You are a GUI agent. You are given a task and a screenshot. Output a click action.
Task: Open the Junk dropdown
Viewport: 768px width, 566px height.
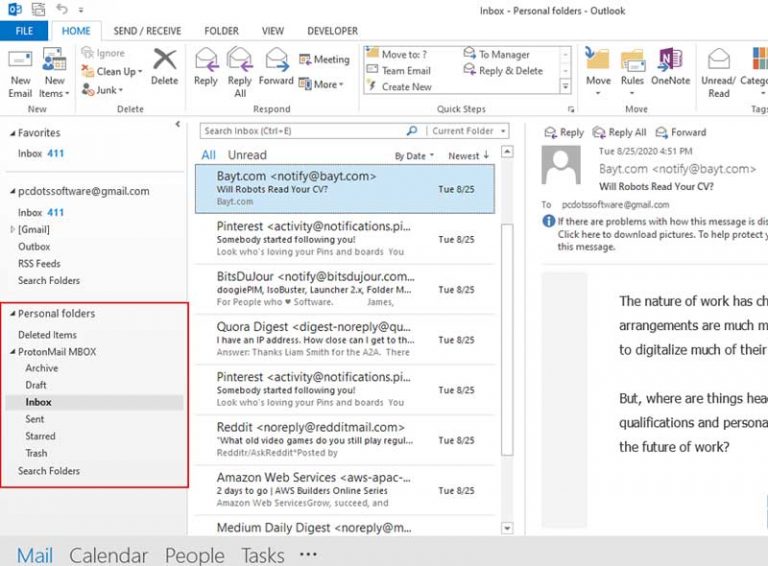click(x=102, y=90)
